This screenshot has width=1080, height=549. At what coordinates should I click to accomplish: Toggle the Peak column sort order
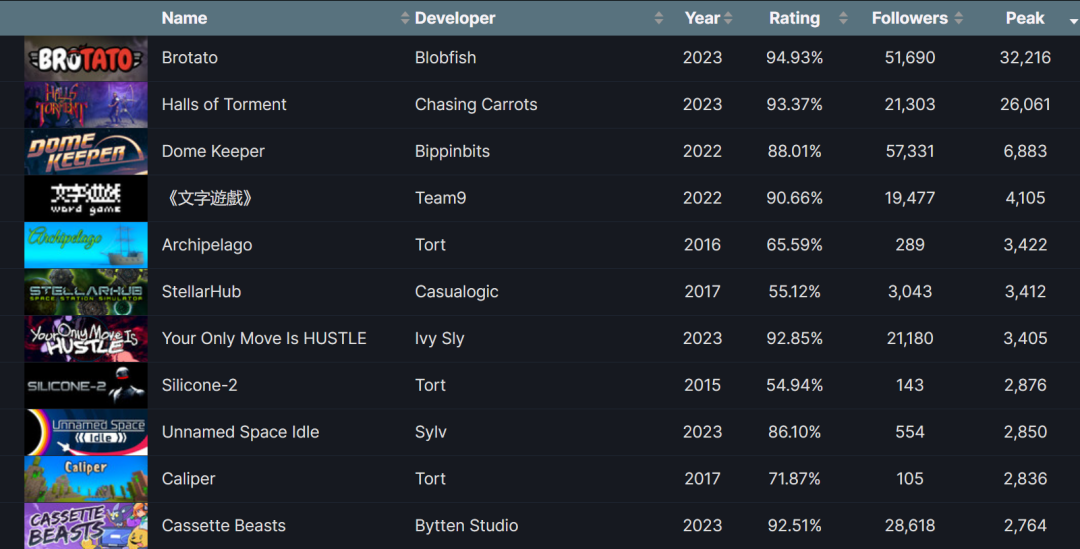pyautogui.click(x=1073, y=21)
